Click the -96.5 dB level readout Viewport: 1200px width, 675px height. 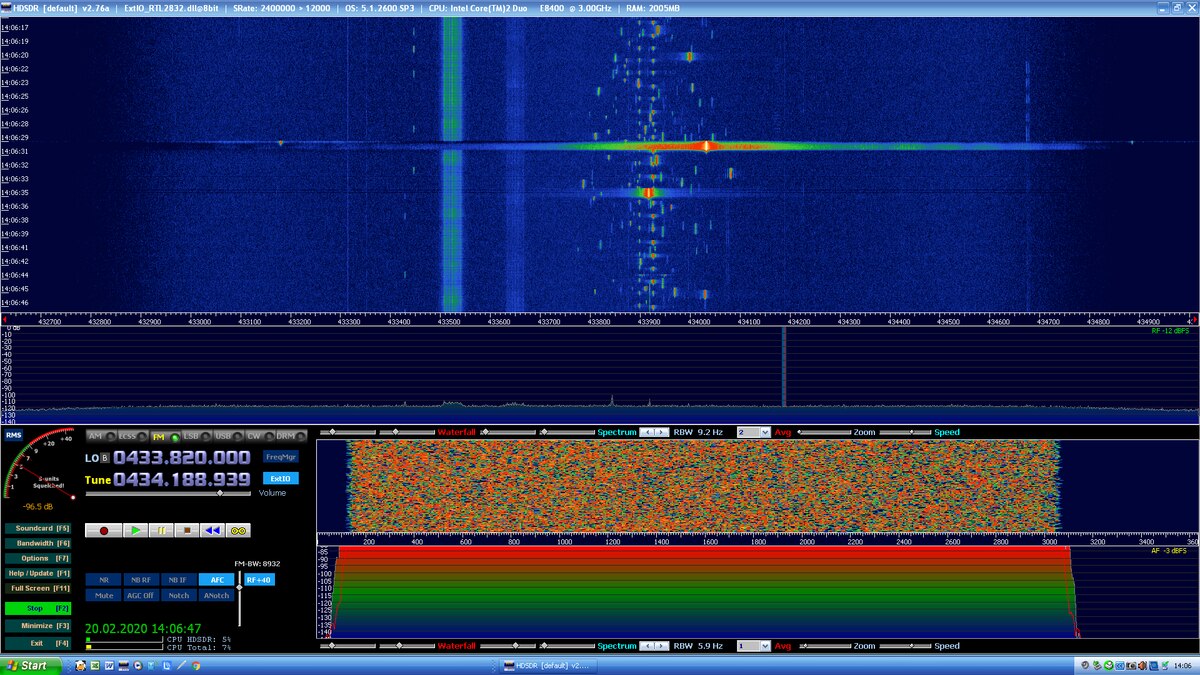click(x=38, y=505)
